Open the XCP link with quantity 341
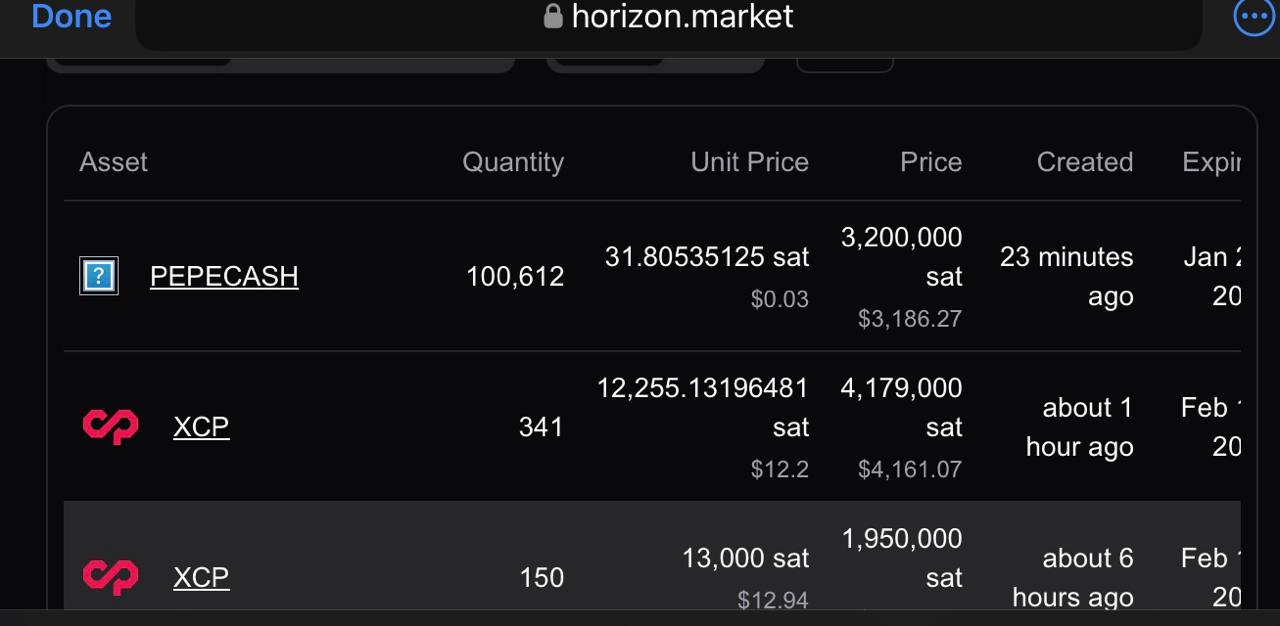Screen dimensions: 1280x626 [x=201, y=427]
